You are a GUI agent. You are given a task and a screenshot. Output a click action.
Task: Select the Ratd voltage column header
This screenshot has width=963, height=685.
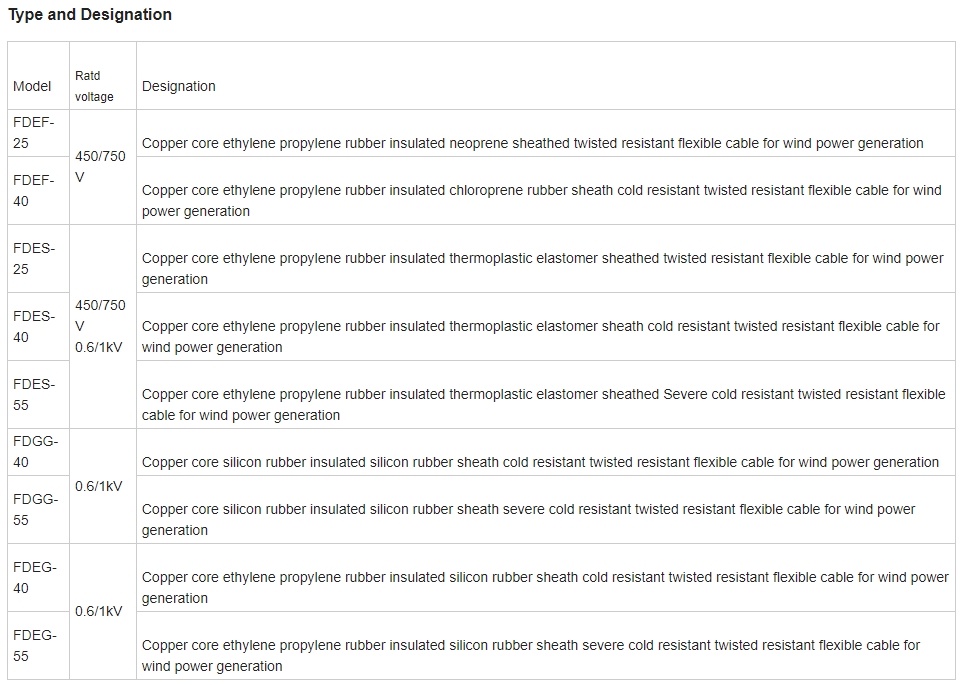coord(103,76)
